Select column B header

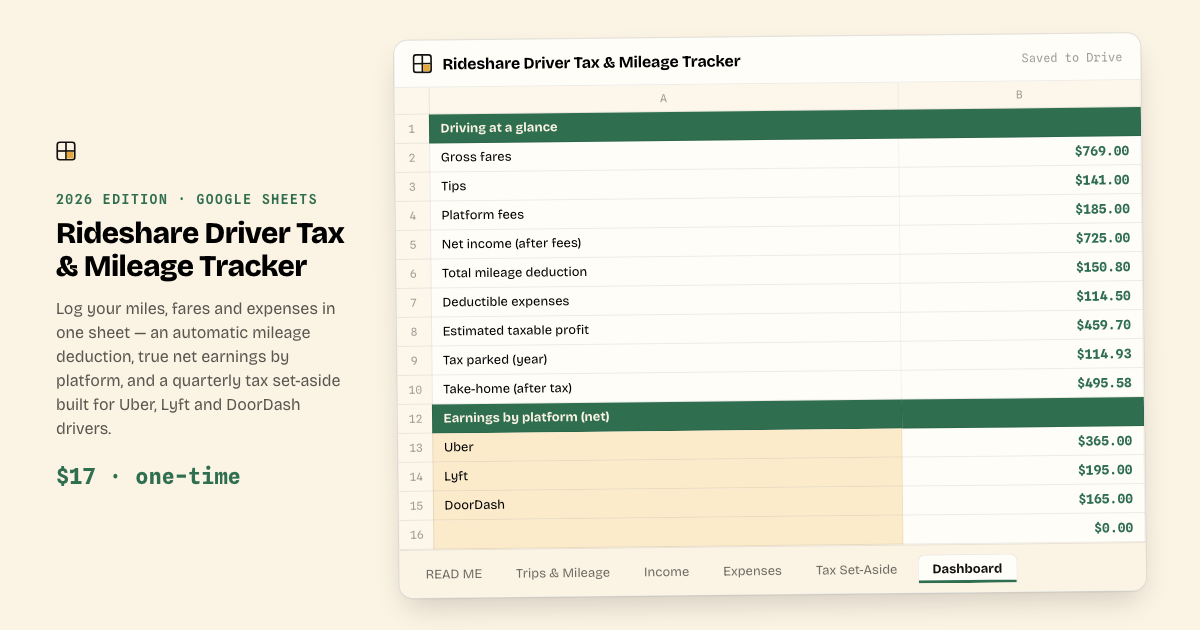(1019, 95)
